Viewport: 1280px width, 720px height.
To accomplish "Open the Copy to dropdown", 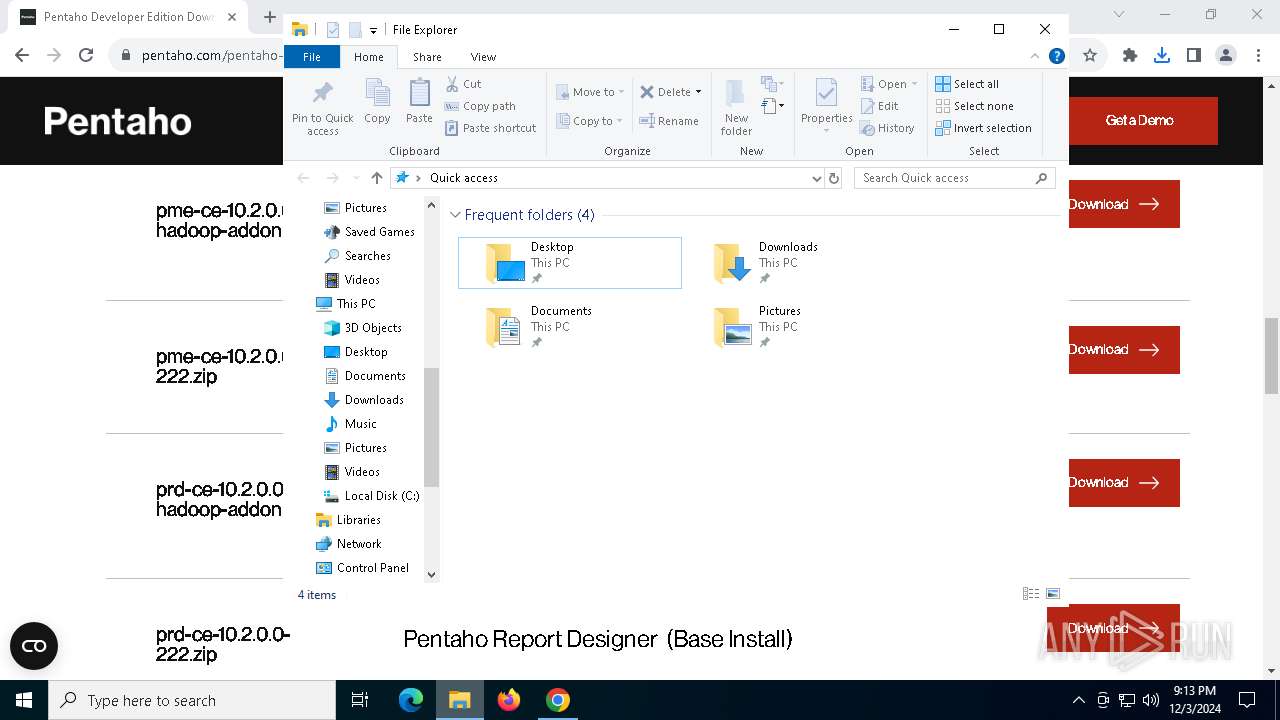I will coord(589,121).
